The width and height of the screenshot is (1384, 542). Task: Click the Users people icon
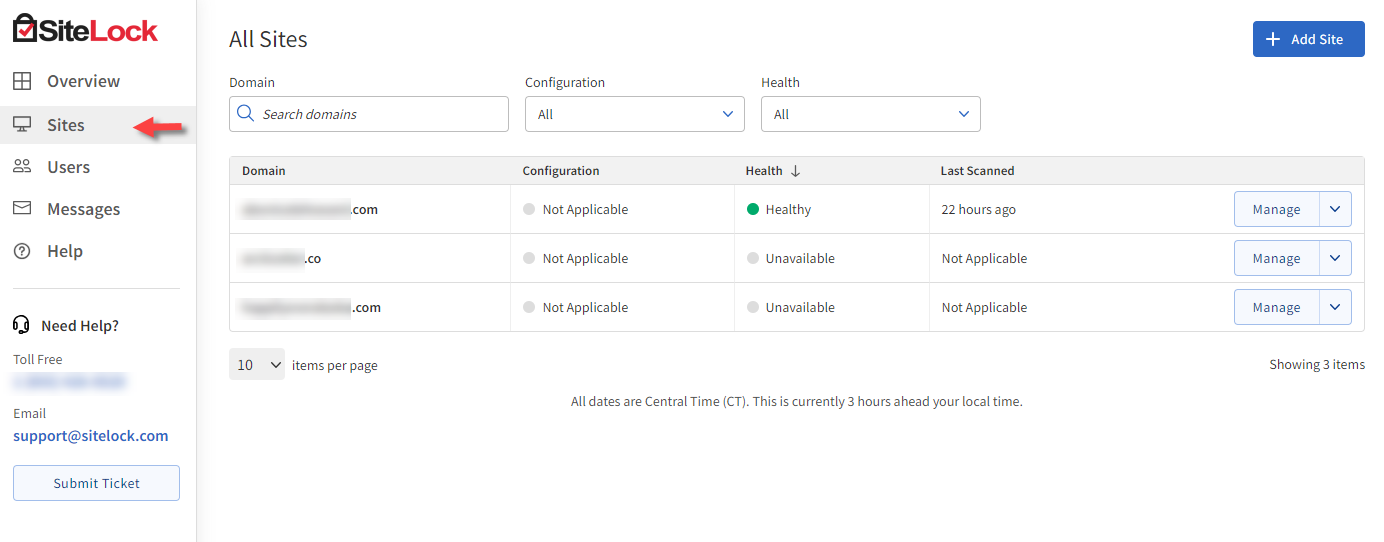(x=22, y=167)
